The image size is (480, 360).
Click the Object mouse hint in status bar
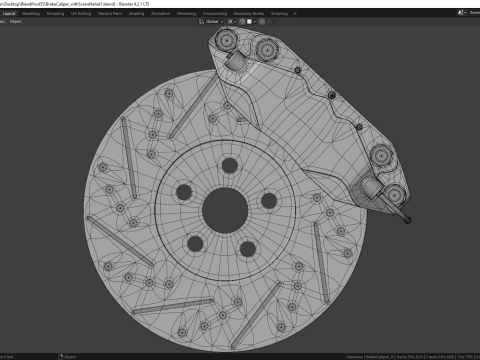[67, 357]
